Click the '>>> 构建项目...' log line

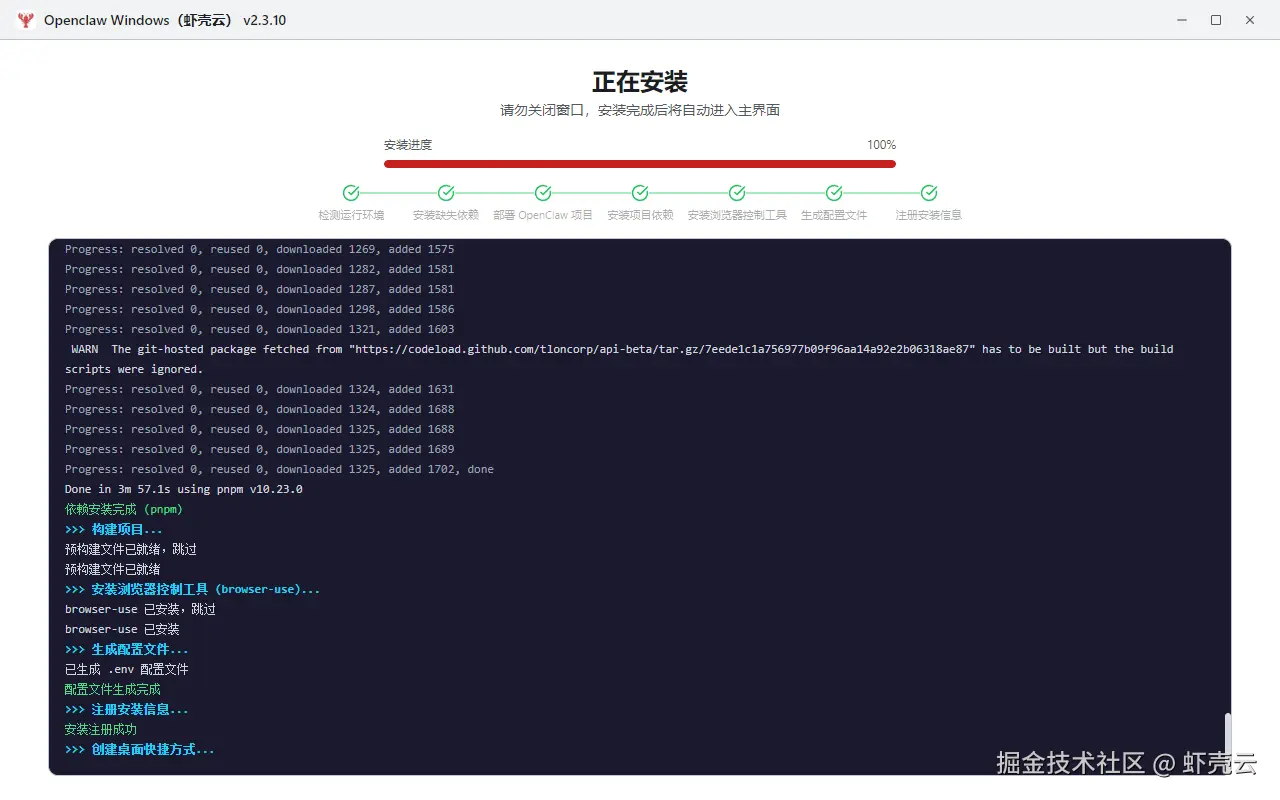coord(114,529)
